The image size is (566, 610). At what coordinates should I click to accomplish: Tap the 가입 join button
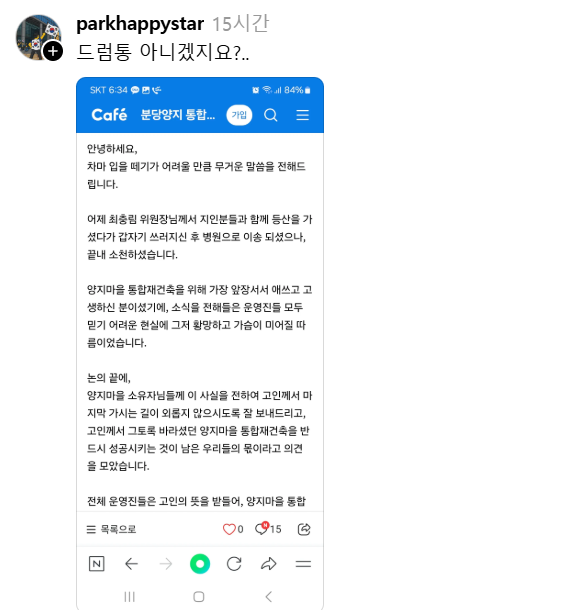coord(239,115)
